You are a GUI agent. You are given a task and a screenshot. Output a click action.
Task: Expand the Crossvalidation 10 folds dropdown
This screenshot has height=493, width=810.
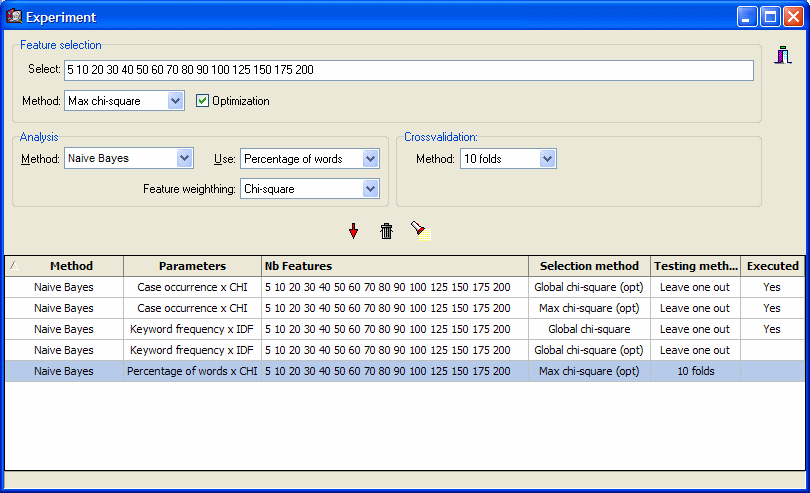click(547, 158)
